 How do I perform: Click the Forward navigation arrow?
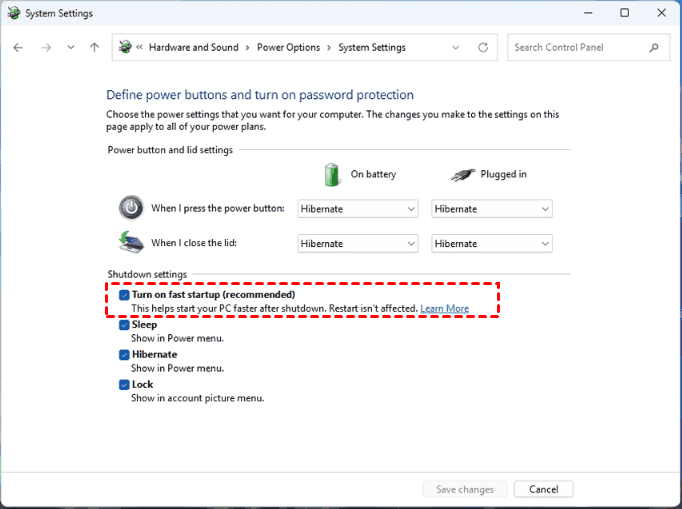click(44, 47)
